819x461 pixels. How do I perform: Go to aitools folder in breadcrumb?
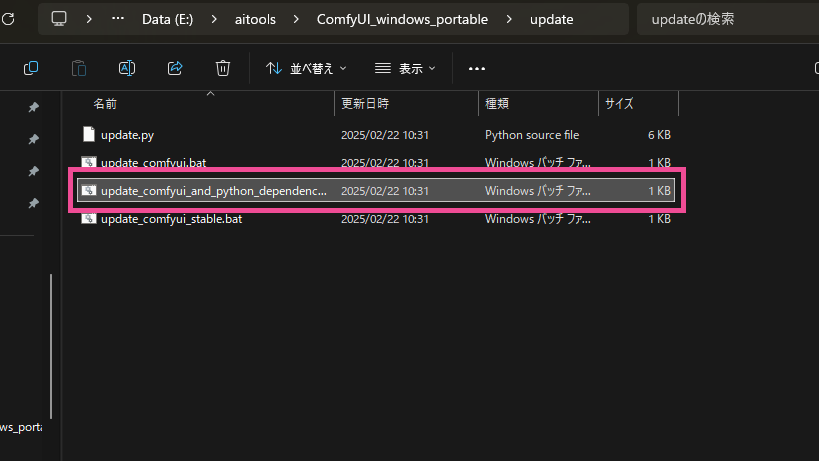coord(255,19)
